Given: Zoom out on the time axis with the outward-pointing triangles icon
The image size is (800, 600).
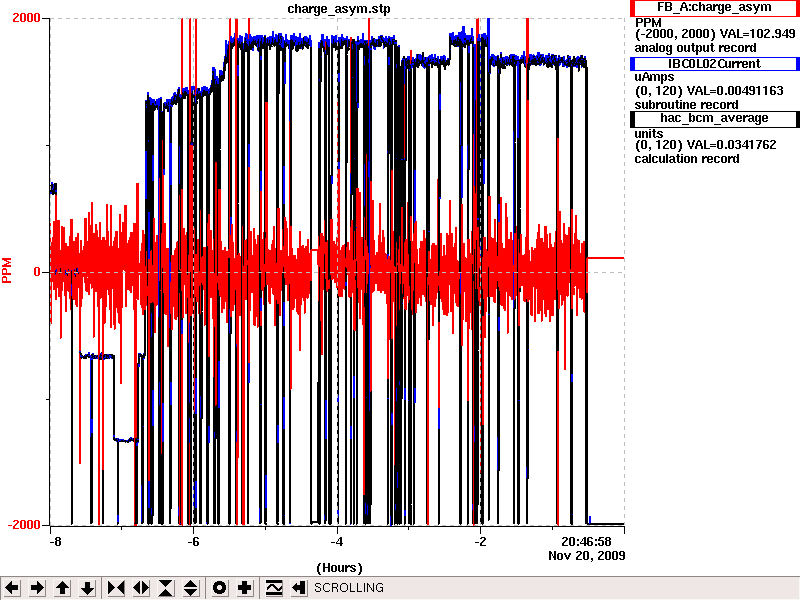Looking at the screenshot, I should click(141, 588).
